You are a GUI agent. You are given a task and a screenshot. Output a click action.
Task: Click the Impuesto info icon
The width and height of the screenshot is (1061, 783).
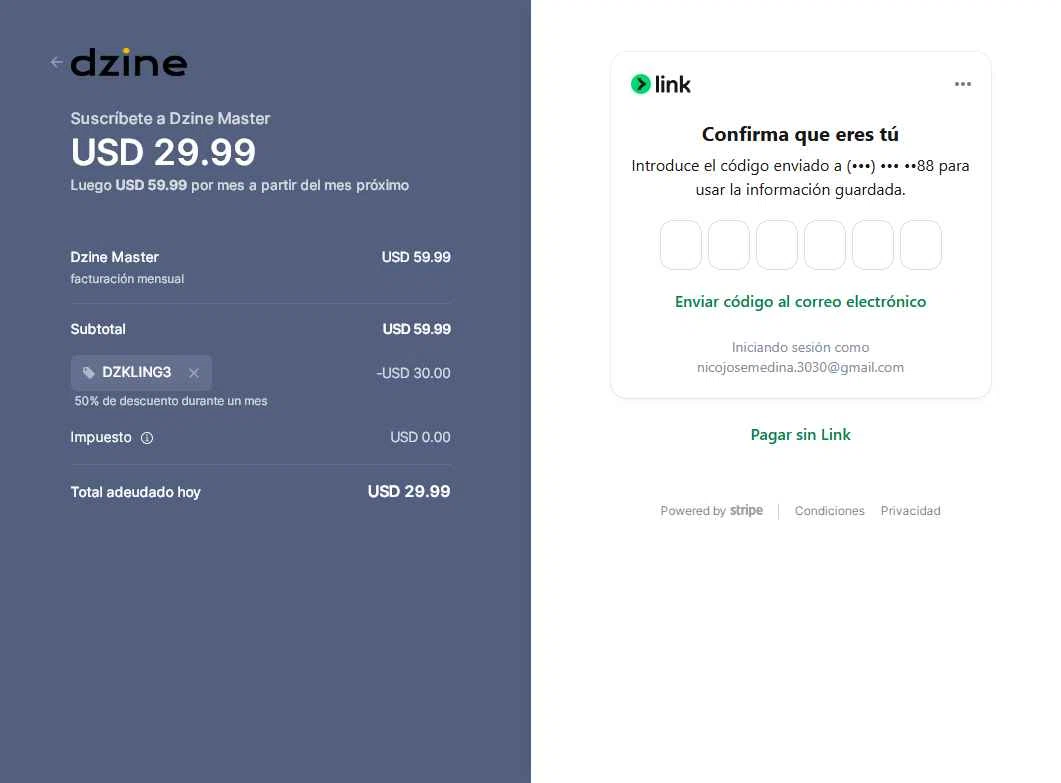click(147, 438)
